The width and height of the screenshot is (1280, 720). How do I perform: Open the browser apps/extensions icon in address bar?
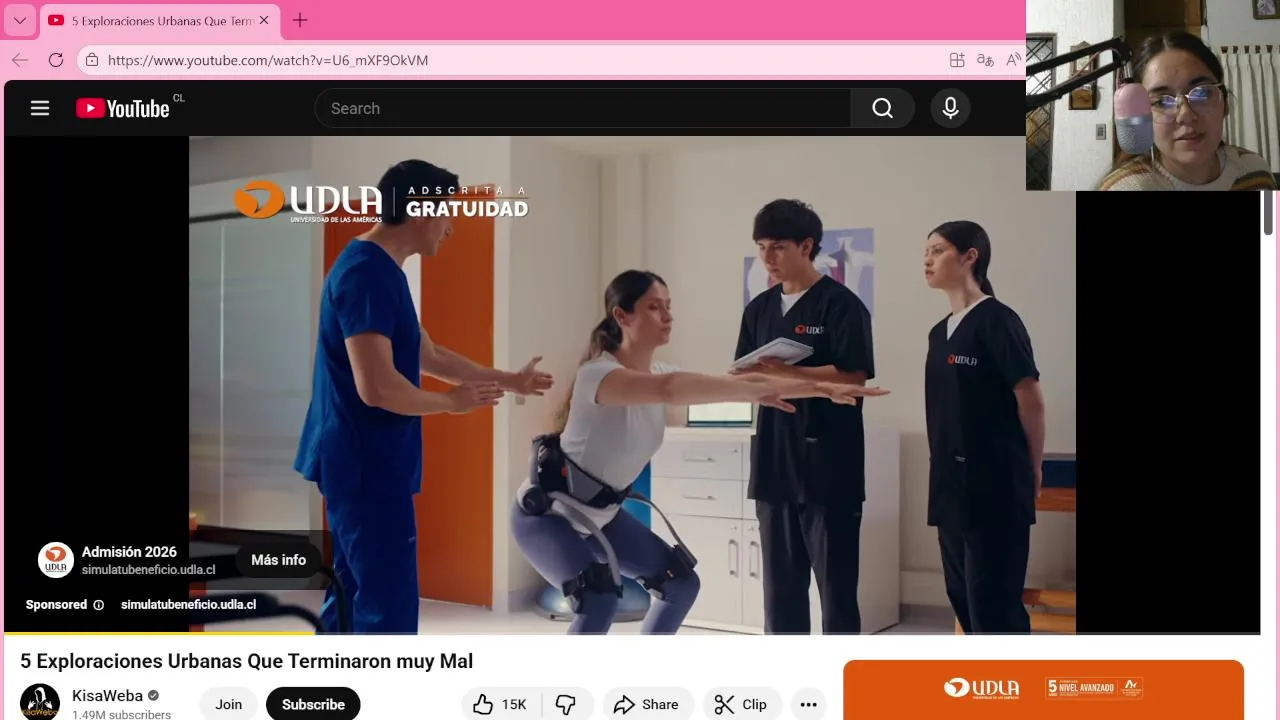pos(957,60)
